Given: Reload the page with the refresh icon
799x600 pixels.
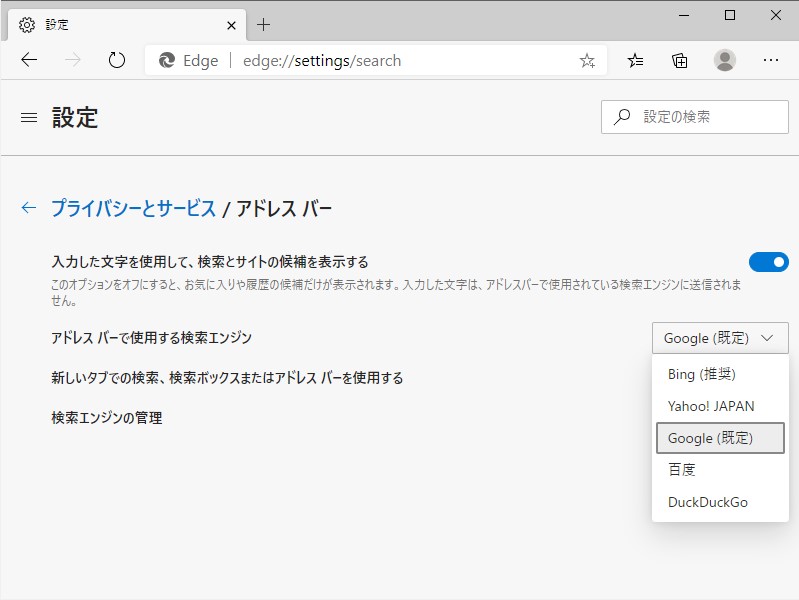Looking at the screenshot, I should [x=117, y=60].
